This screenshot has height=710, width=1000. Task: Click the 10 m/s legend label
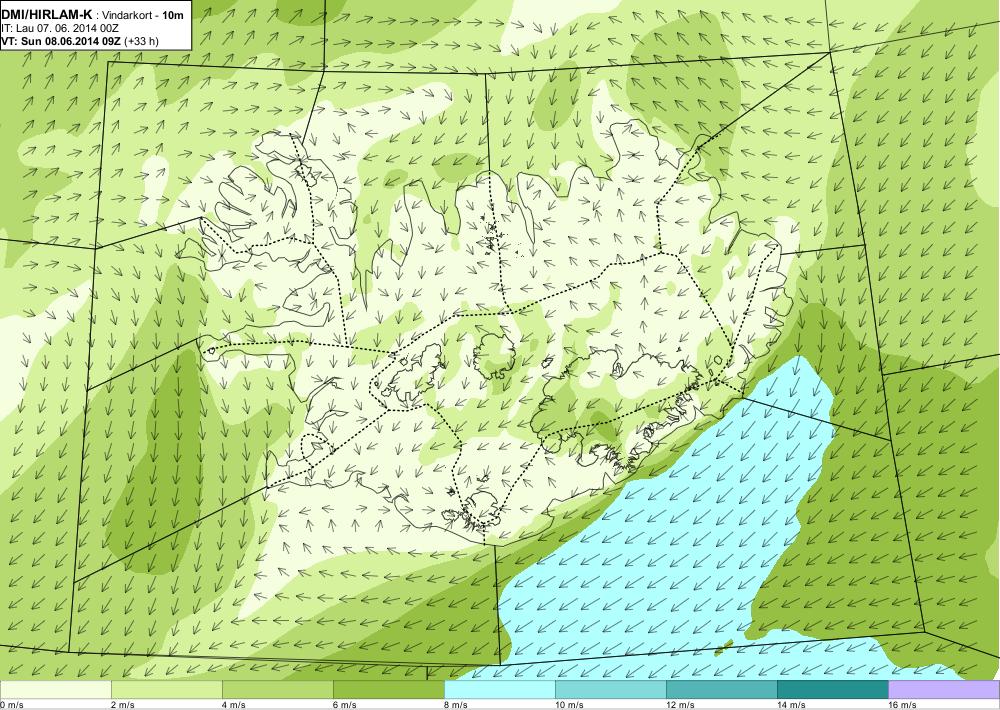tap(569, 705)
